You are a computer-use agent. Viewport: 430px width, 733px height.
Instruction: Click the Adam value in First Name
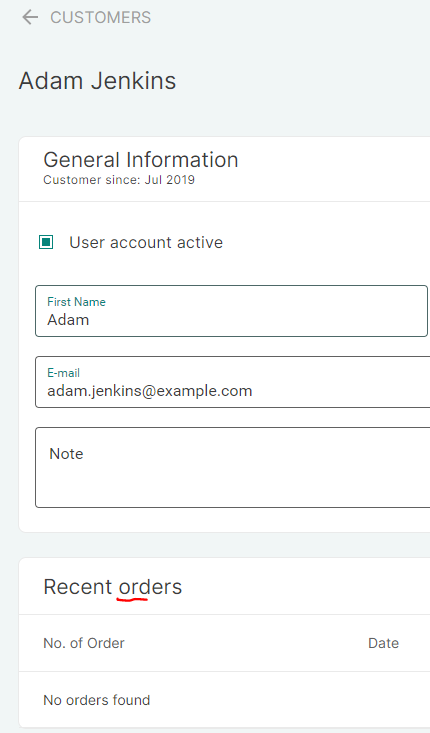point(68,320)
